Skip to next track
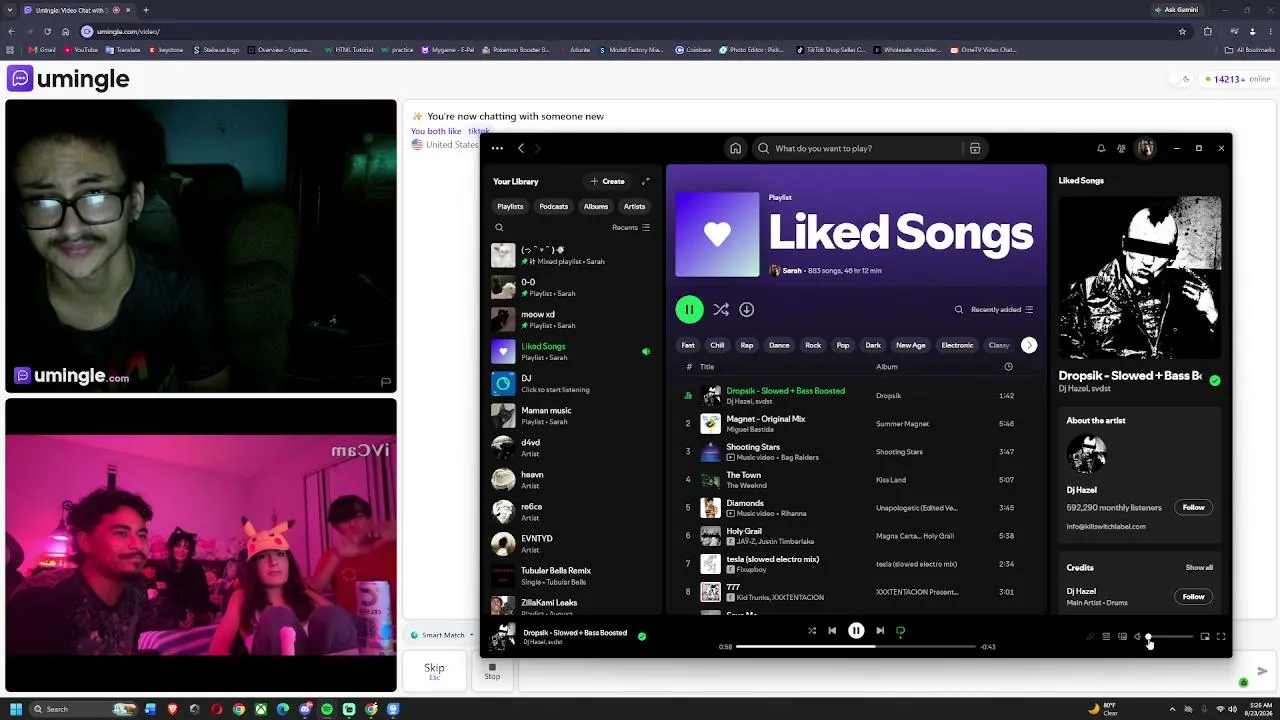 pos(880,631)
